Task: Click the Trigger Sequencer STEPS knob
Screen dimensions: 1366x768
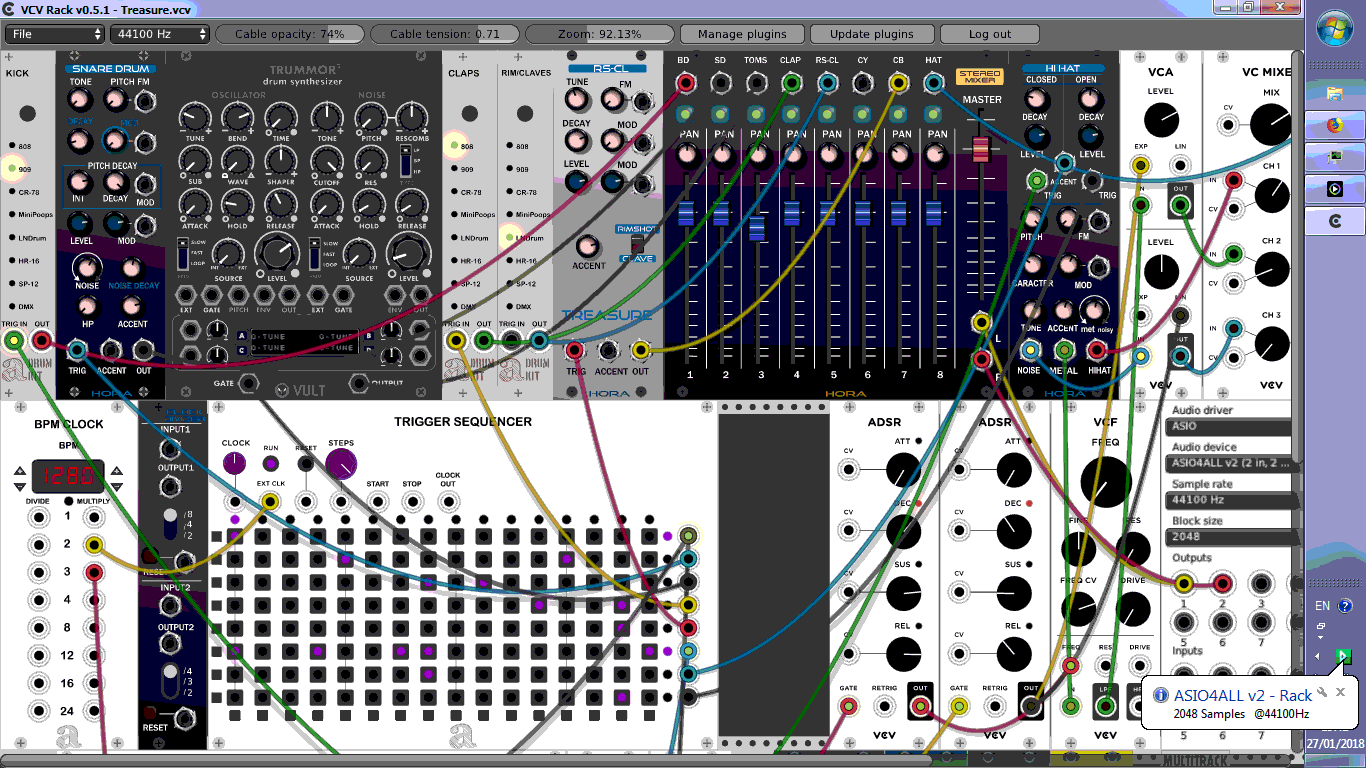Action: tap(341, 462)
